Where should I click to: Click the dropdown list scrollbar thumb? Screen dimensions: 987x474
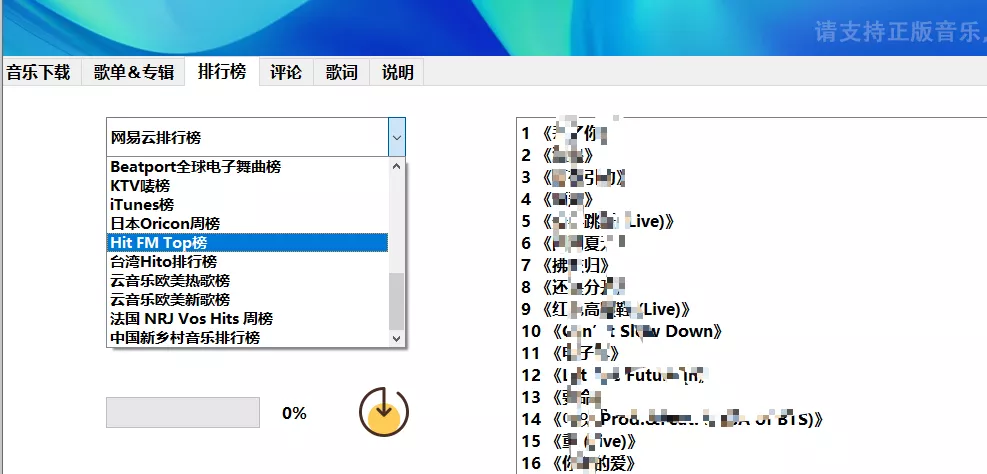coord(397,302)
